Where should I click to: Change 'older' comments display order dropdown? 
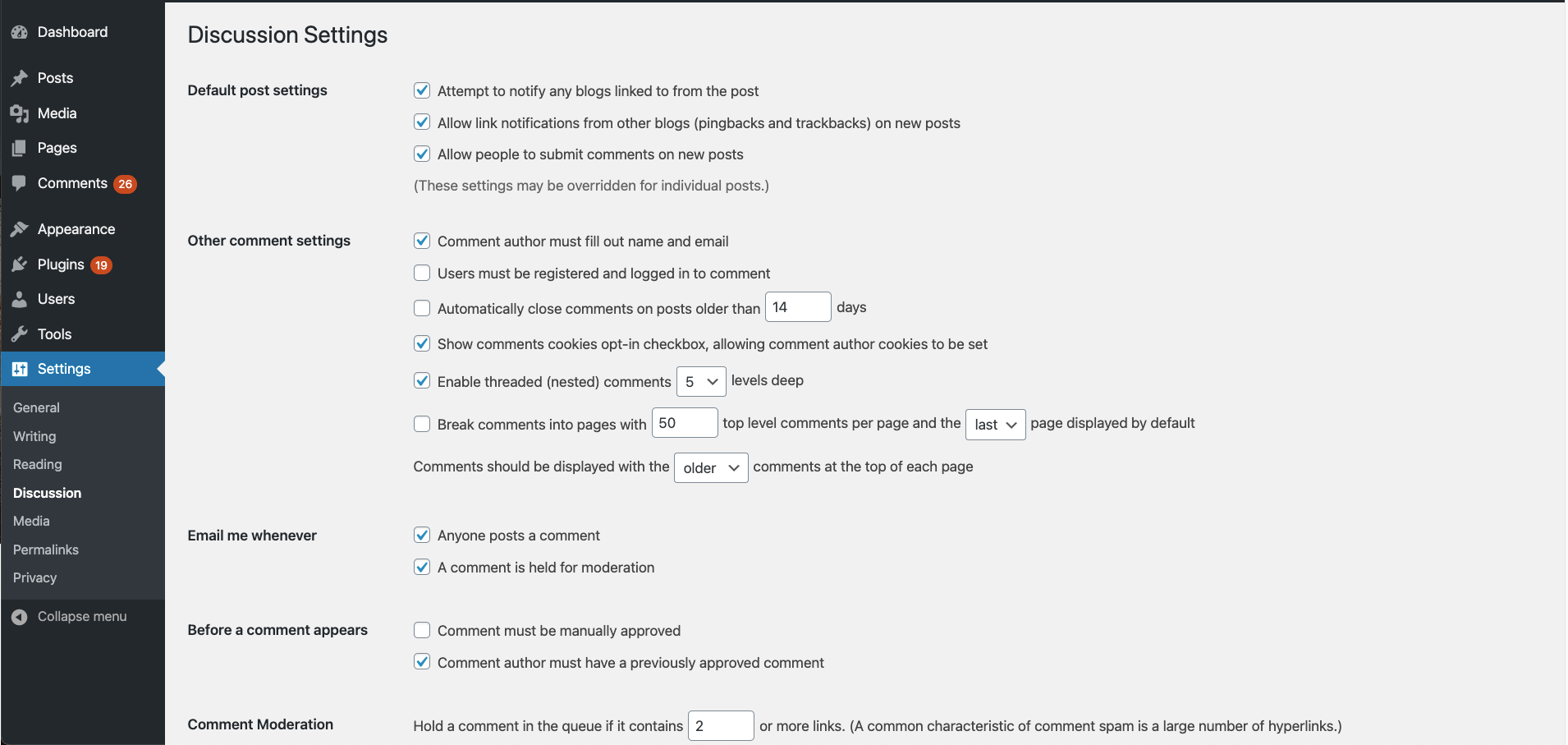pos(711,467)
